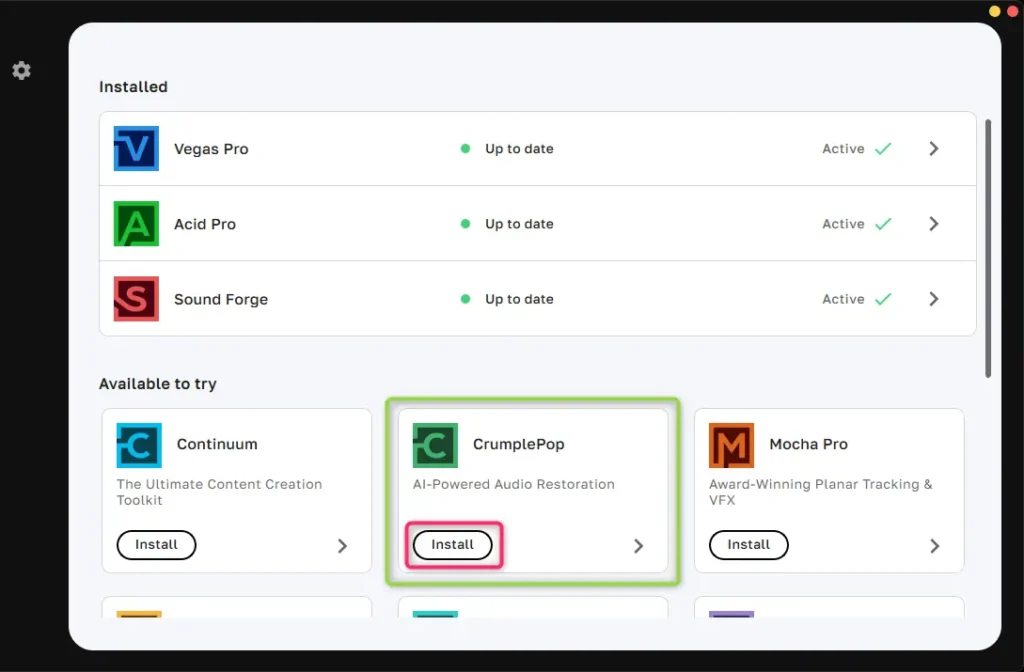Click the CrumplePop card title
Image resolution: width=1024 pixels, height=672 pixels.
pos(519,444)
